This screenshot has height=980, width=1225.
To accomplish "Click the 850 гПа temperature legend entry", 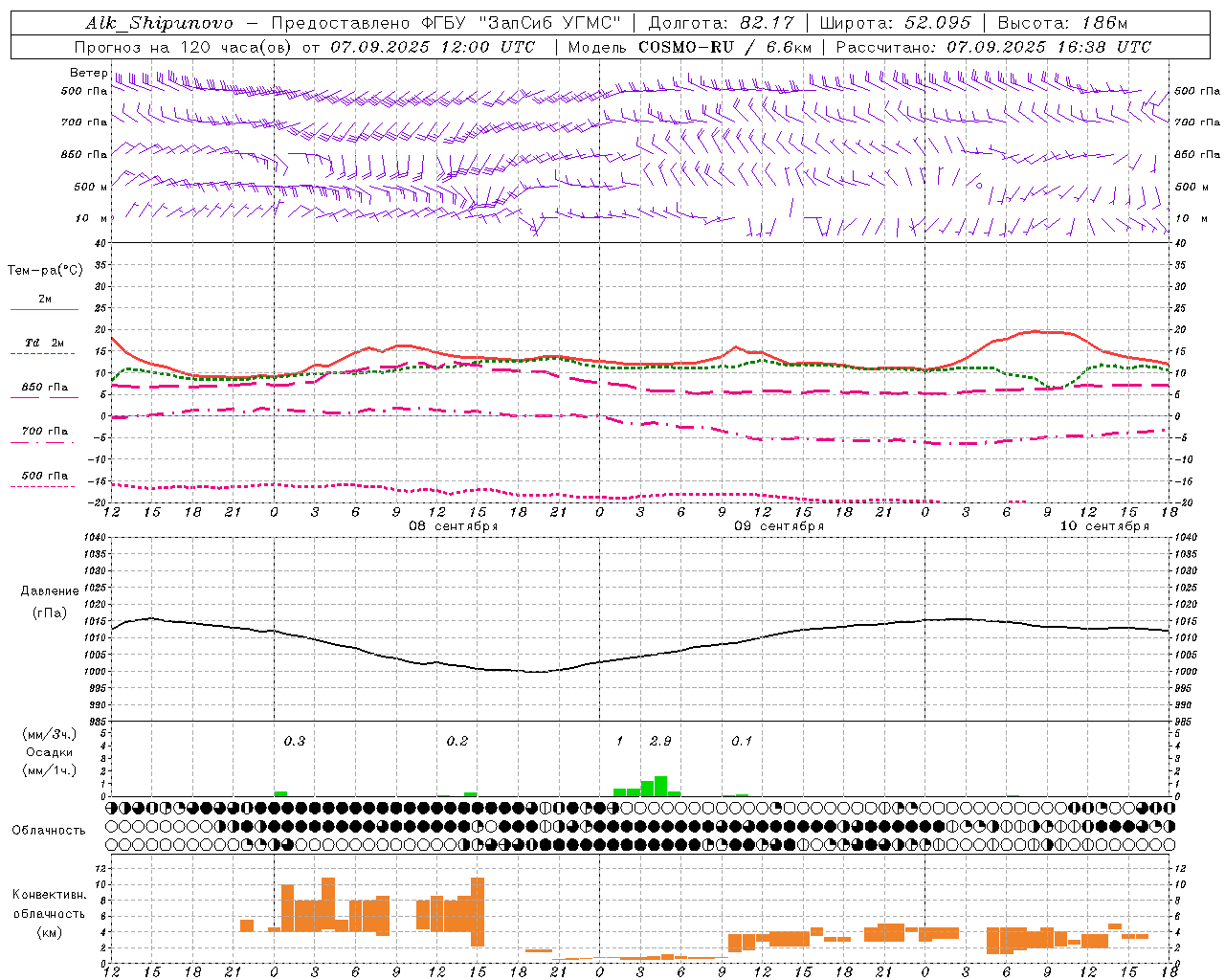I will coord(45,387).
